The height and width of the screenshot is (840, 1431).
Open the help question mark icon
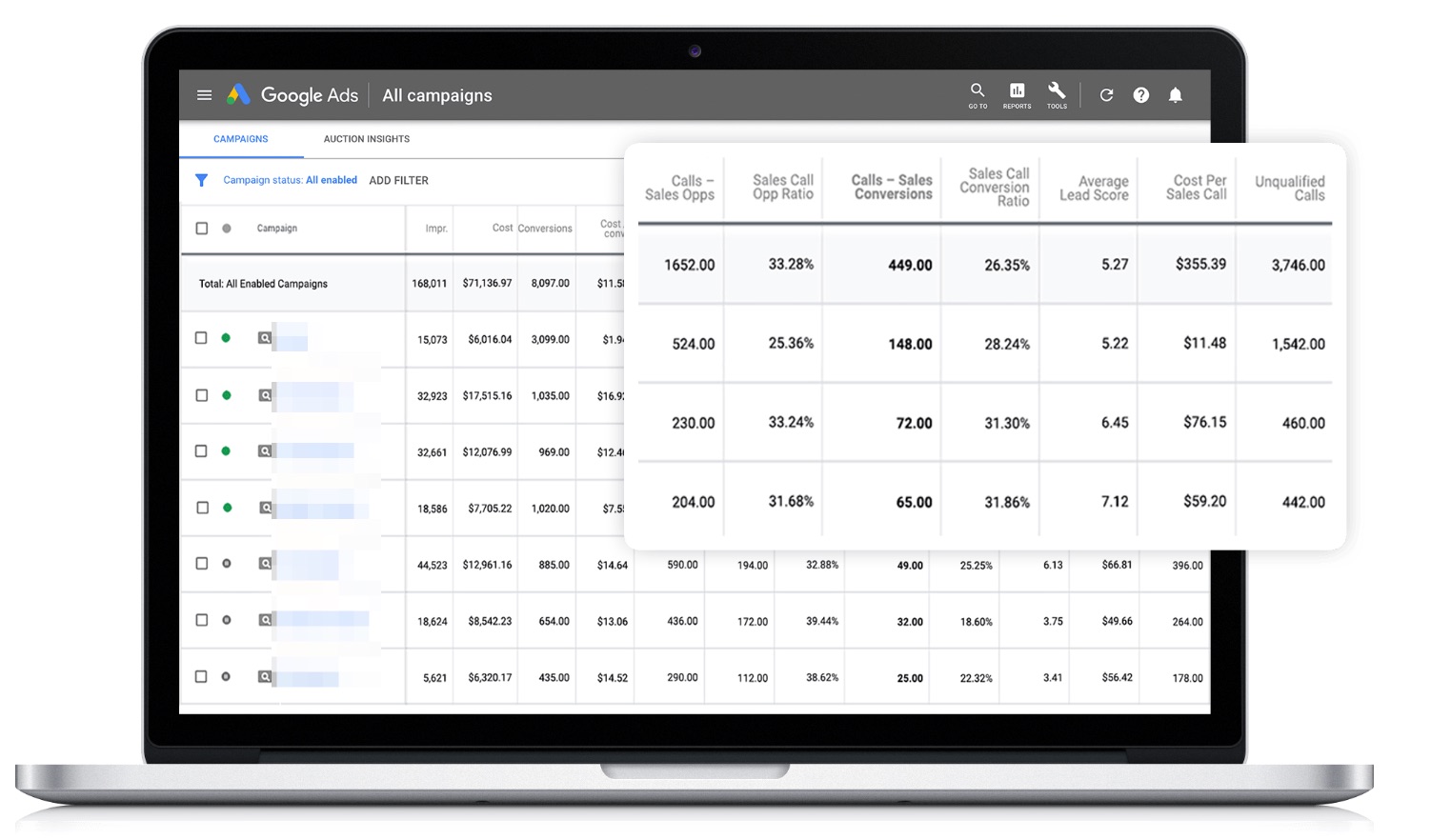pyautogui.click(x=1140, y=95)
